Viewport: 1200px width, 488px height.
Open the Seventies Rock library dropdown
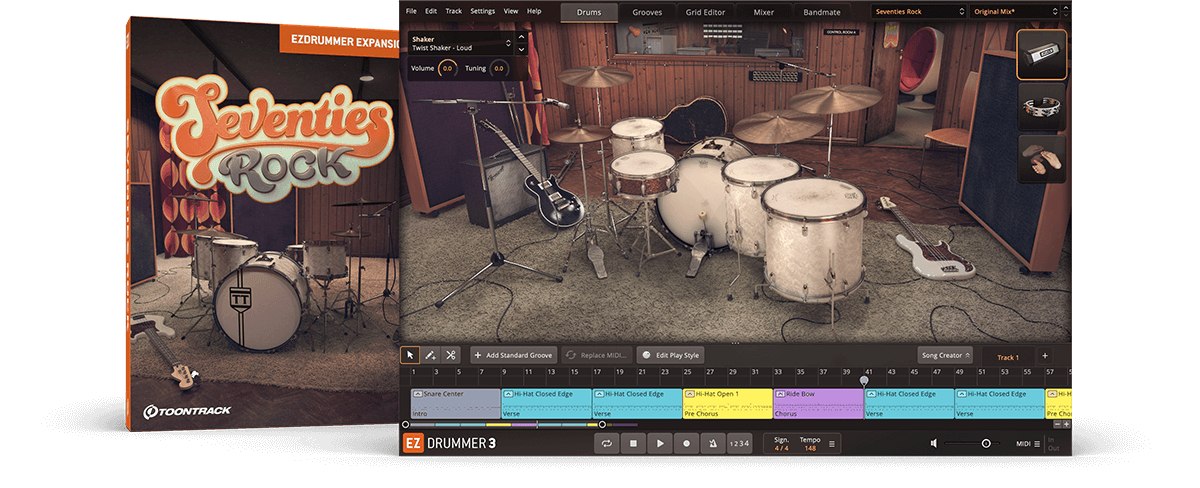pyautogui.click(x=917, y=12)
